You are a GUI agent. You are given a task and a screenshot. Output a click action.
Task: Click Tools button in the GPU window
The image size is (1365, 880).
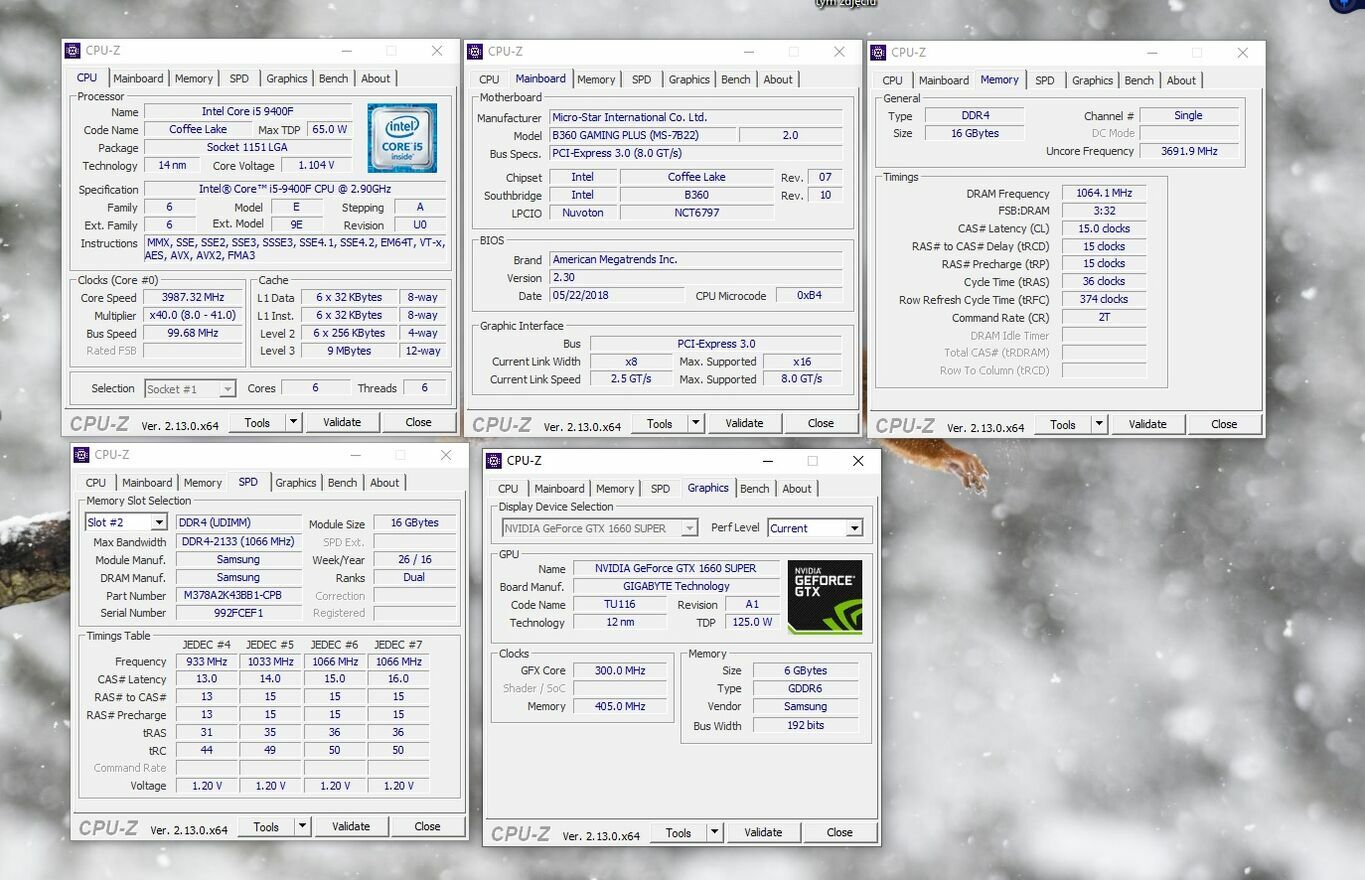tap(678, 832)
